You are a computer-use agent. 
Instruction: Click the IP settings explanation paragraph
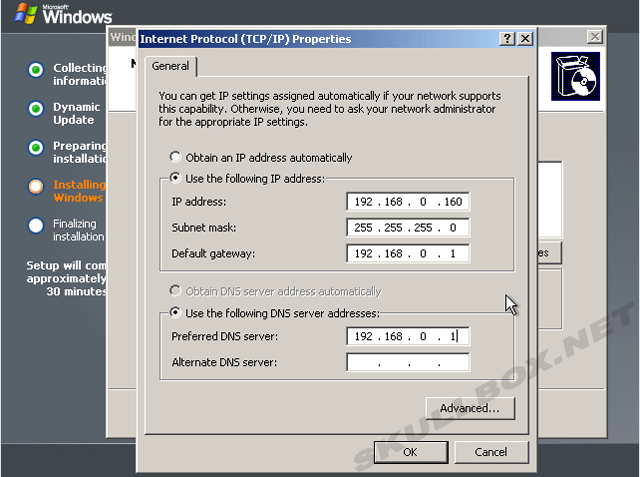coord(330,109)
